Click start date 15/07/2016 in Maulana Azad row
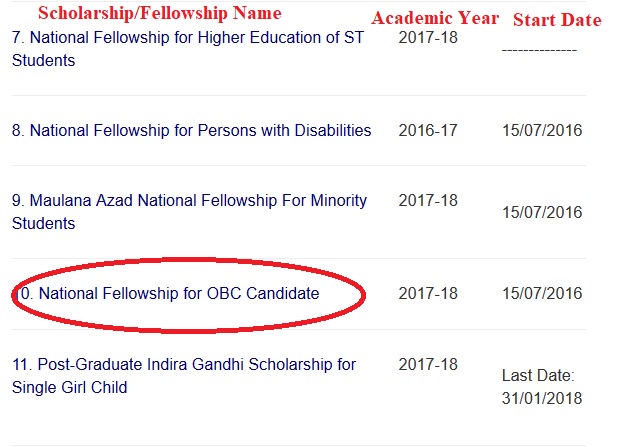 [542, 212]
